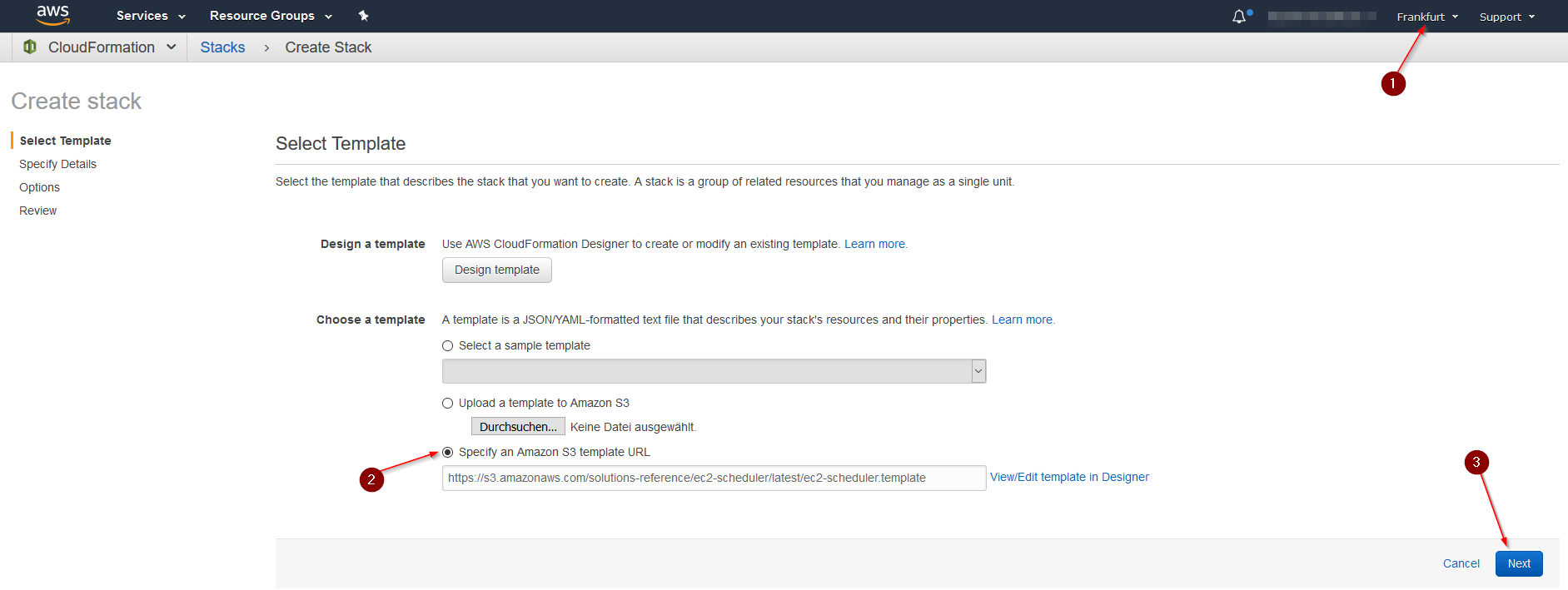This screenshot has height=590, width=1568.
Task: Open the Services dropdown menu
Action: tap(151, 16)
